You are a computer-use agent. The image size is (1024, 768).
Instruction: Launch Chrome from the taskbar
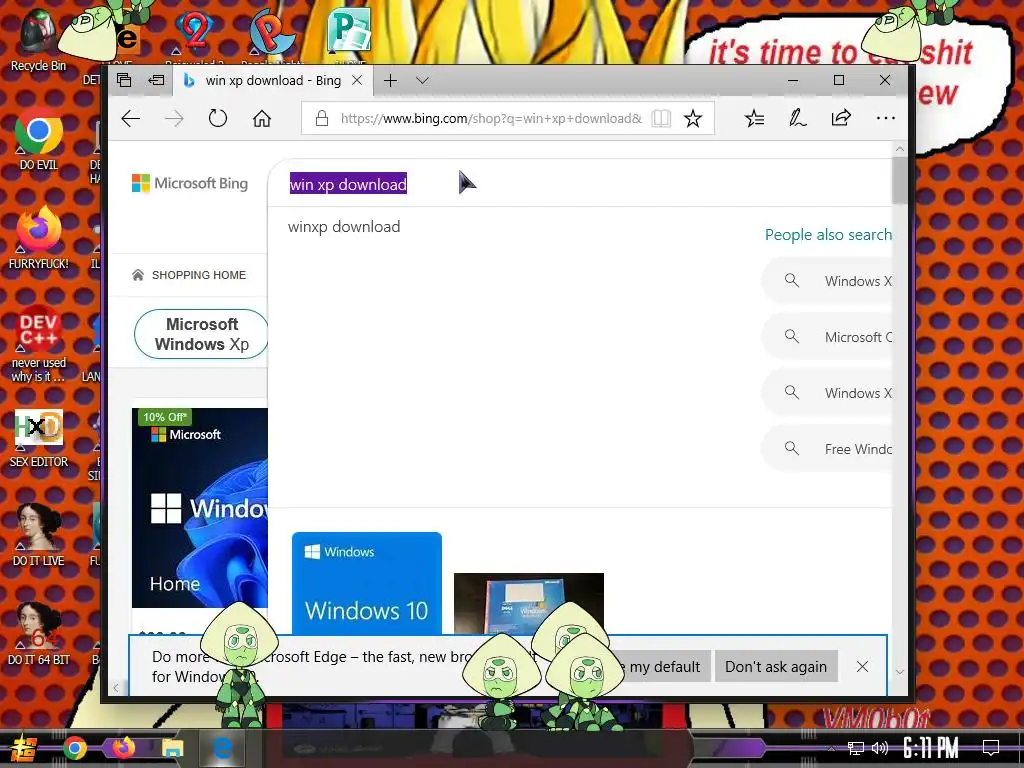(75, 748)
